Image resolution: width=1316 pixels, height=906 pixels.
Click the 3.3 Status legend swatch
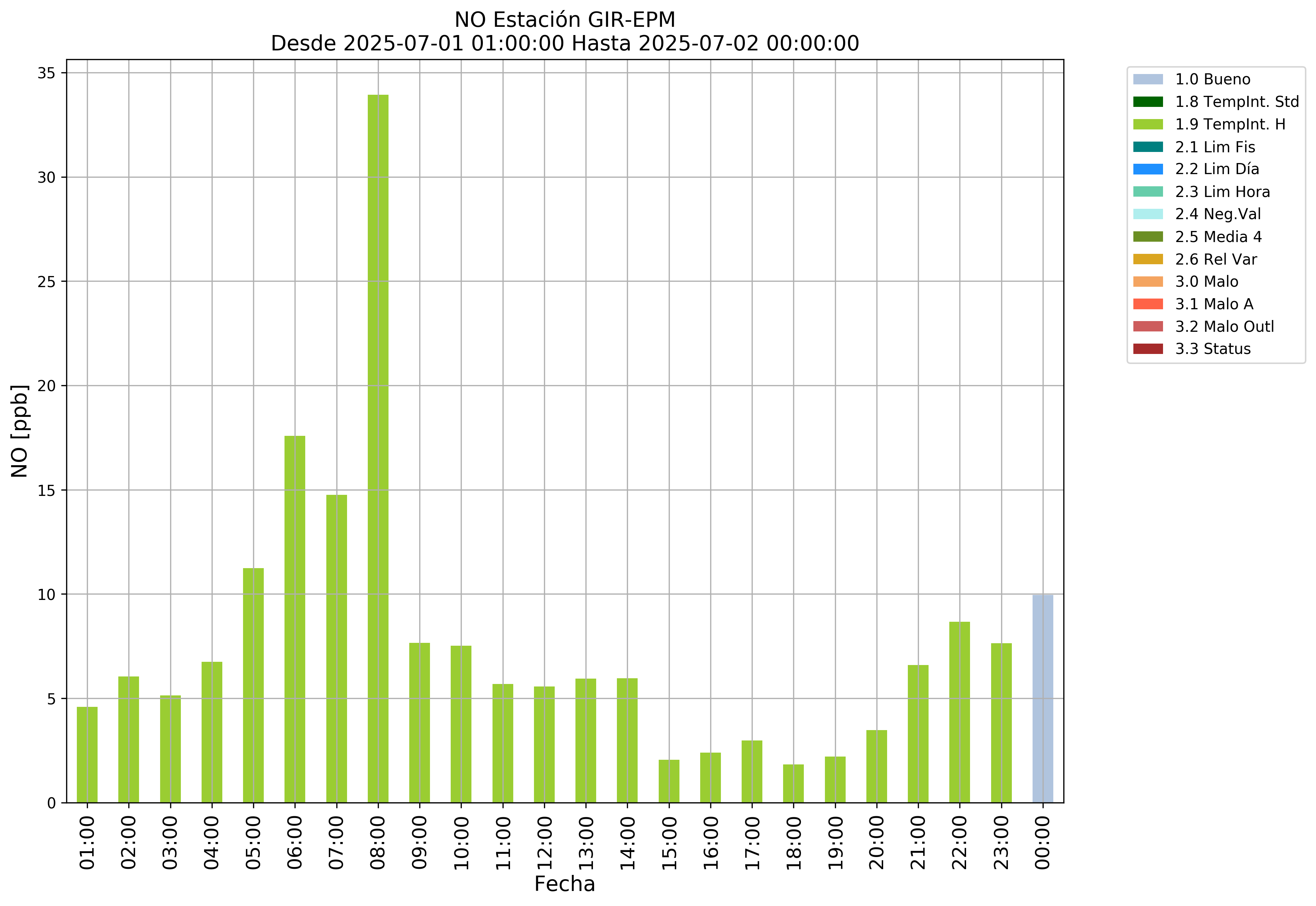1147,349
